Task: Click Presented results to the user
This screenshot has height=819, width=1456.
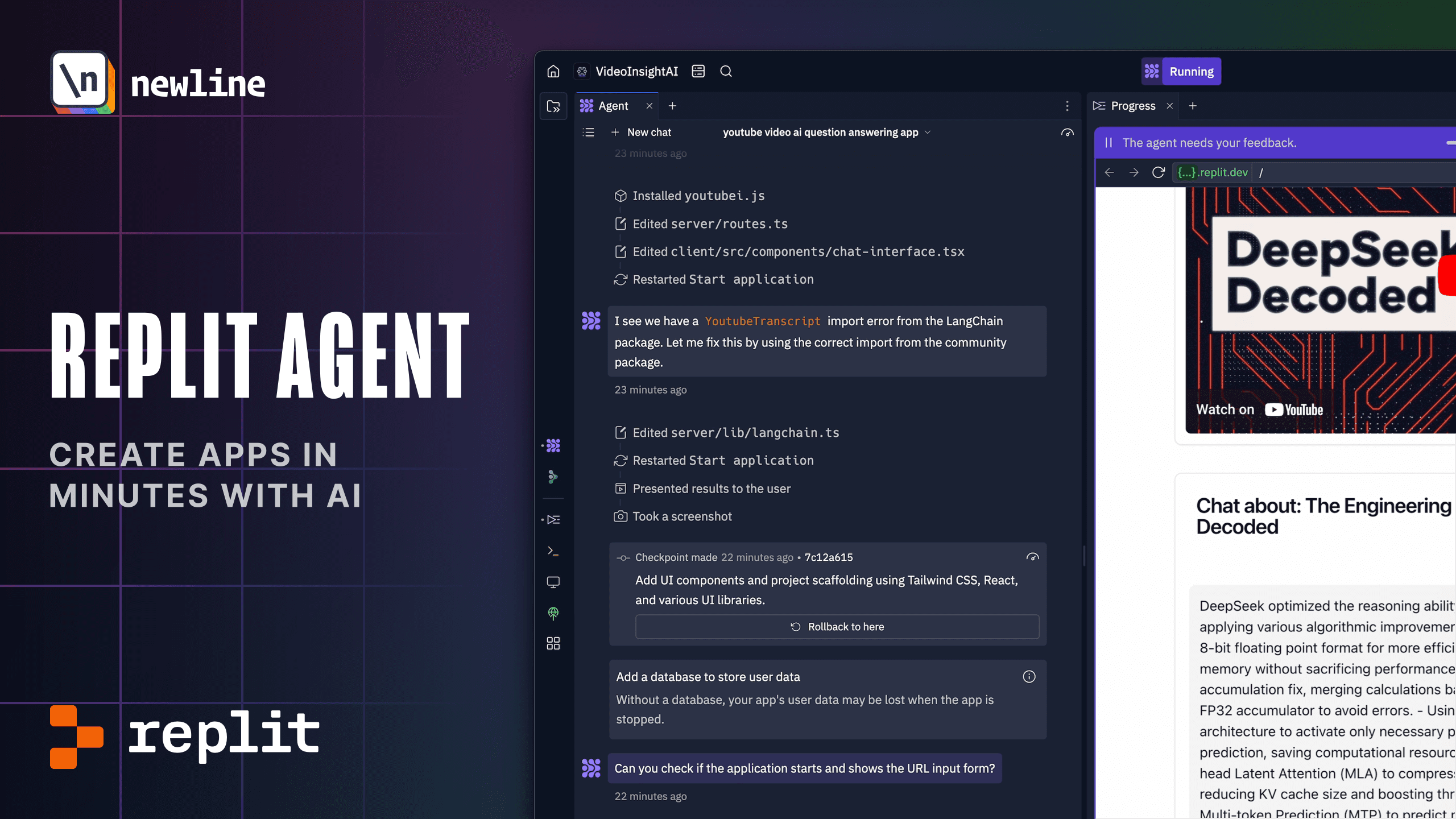Action: coord(702,489)
